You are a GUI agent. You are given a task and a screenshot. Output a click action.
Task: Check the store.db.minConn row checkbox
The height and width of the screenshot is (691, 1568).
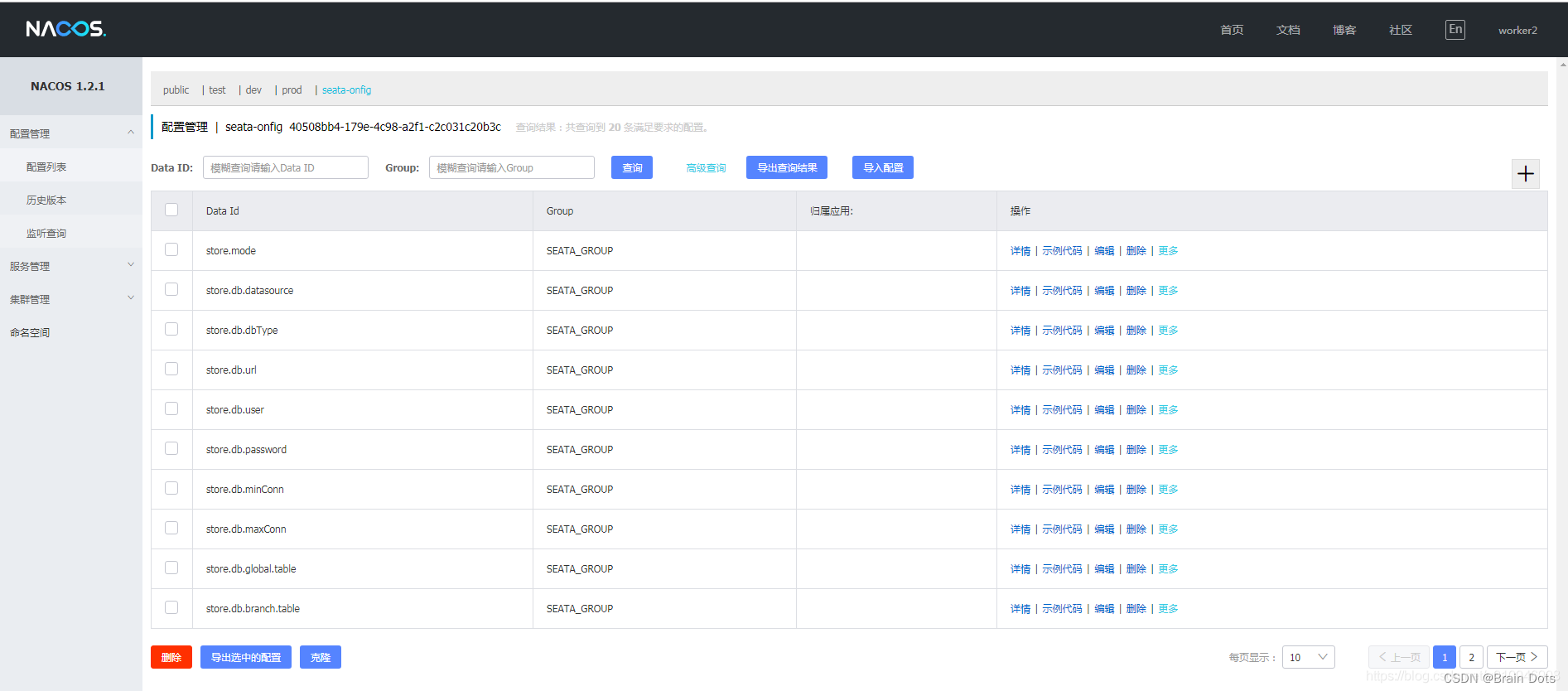(x=171, y=488)
